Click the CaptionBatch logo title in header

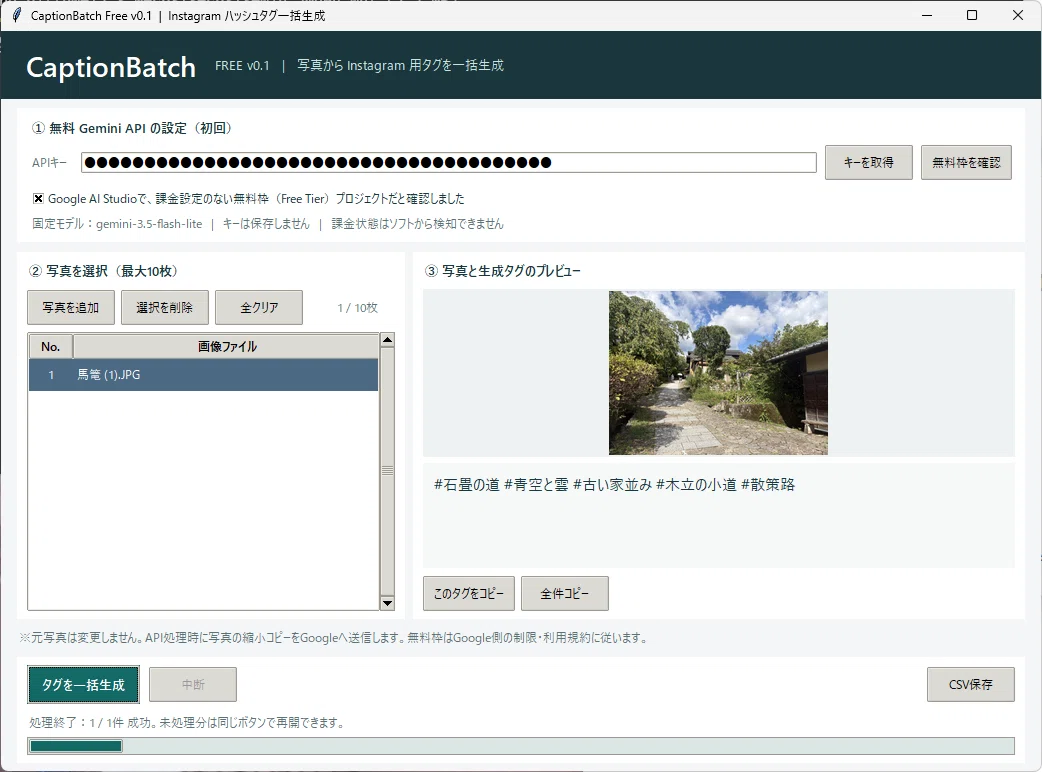coord(111,67)
